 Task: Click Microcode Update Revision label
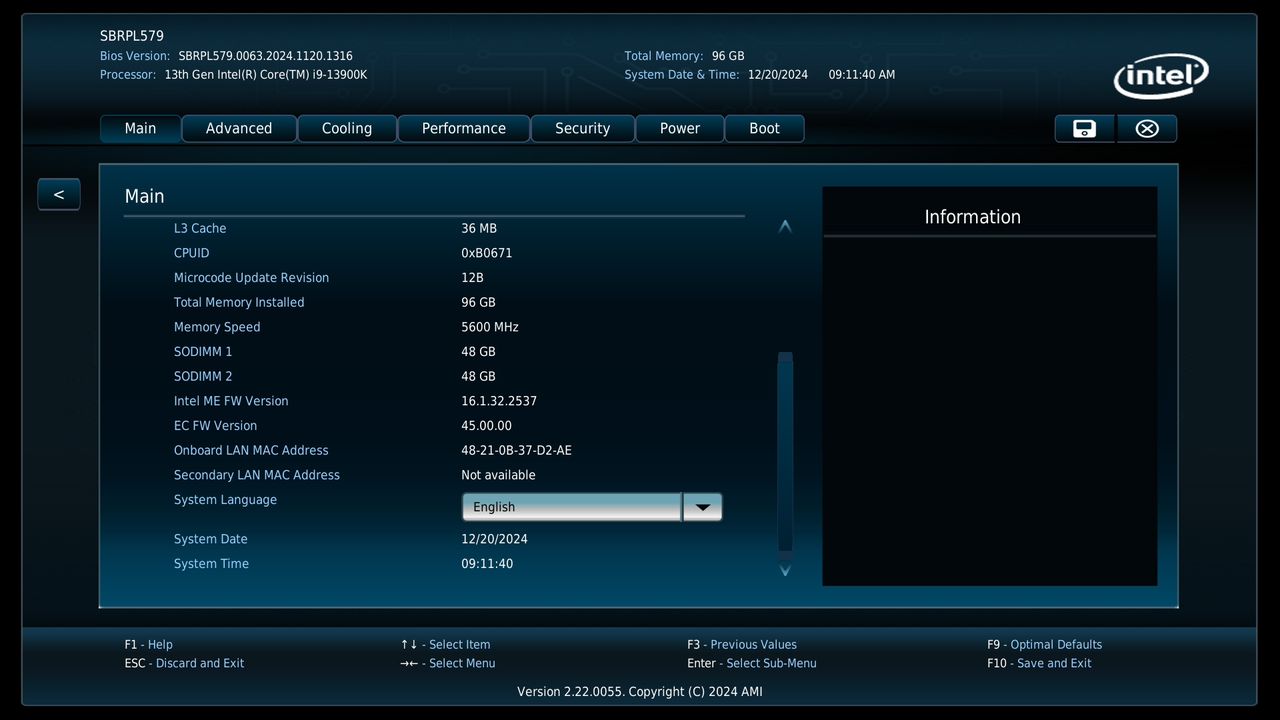(251, 278)
